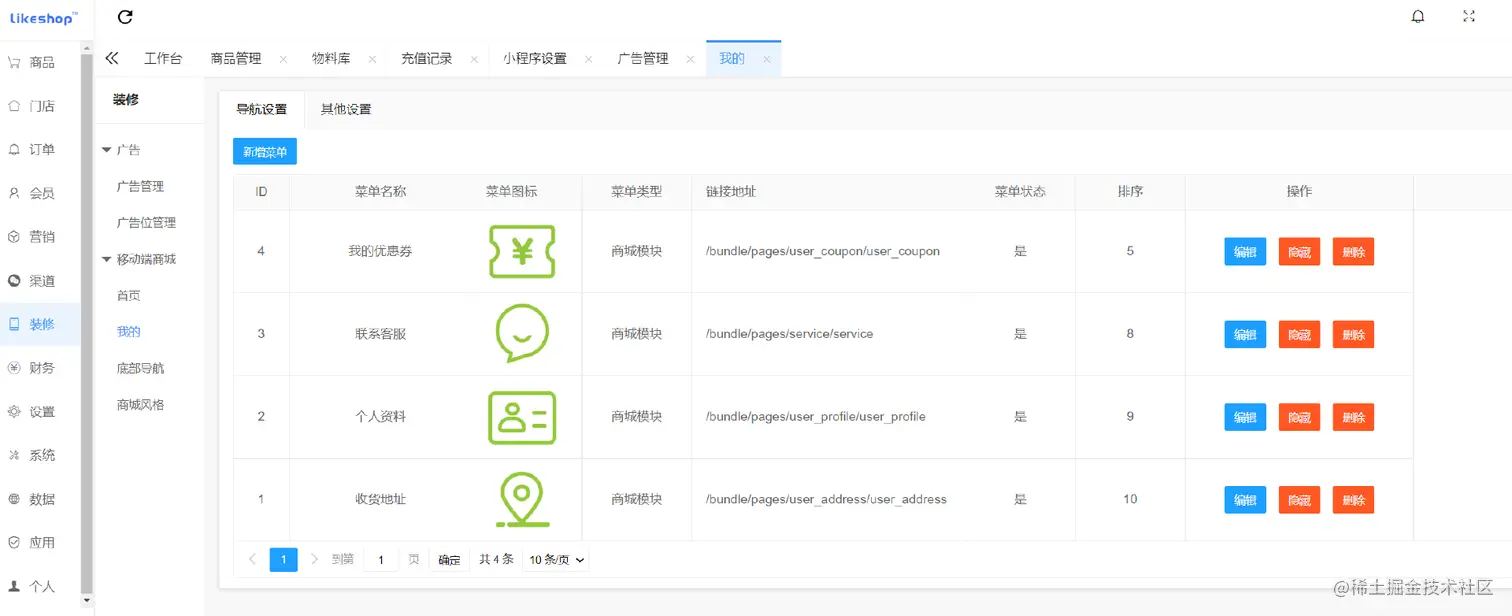Click the 收货地址 location pin icon image

click(x=521, y=500)
